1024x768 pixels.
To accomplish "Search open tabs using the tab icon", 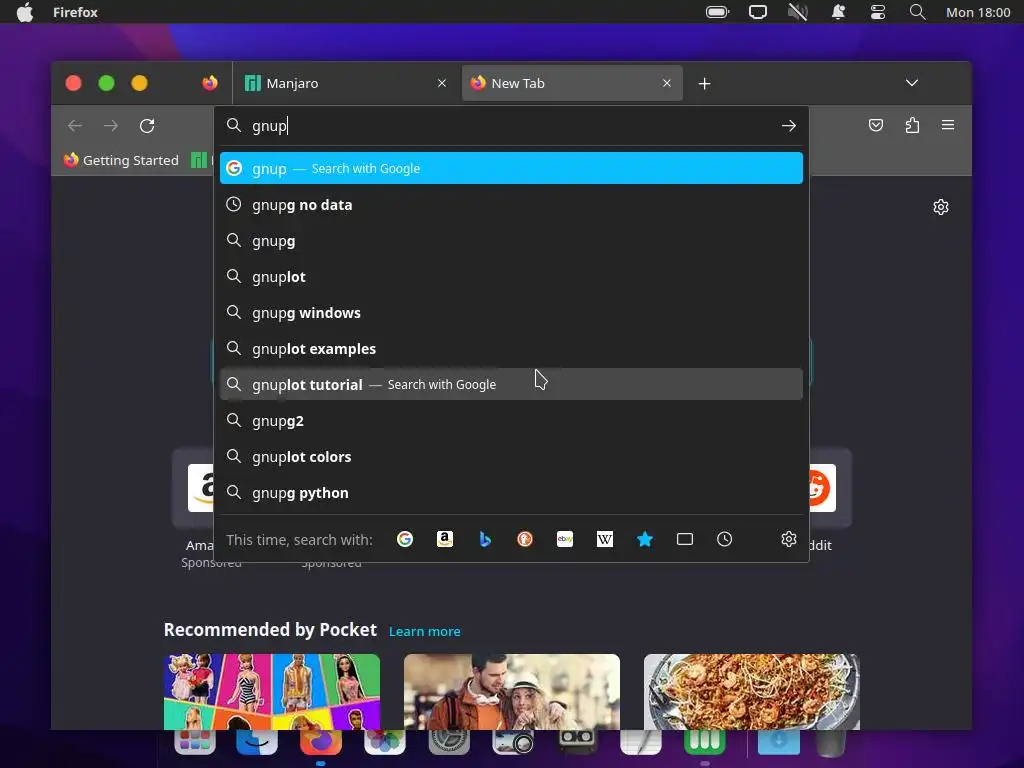I will pos(684,539).
